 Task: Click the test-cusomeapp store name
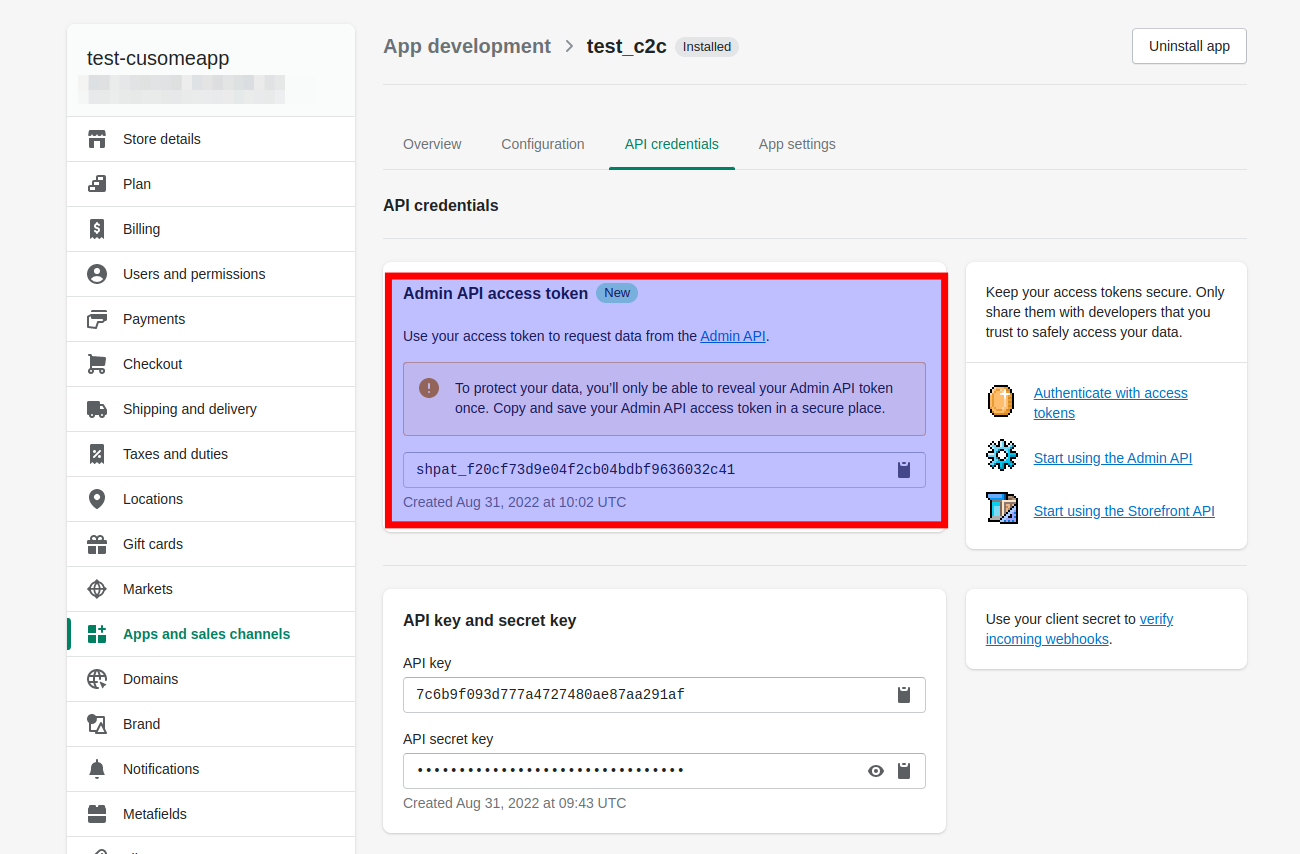[x=158, y=58]
